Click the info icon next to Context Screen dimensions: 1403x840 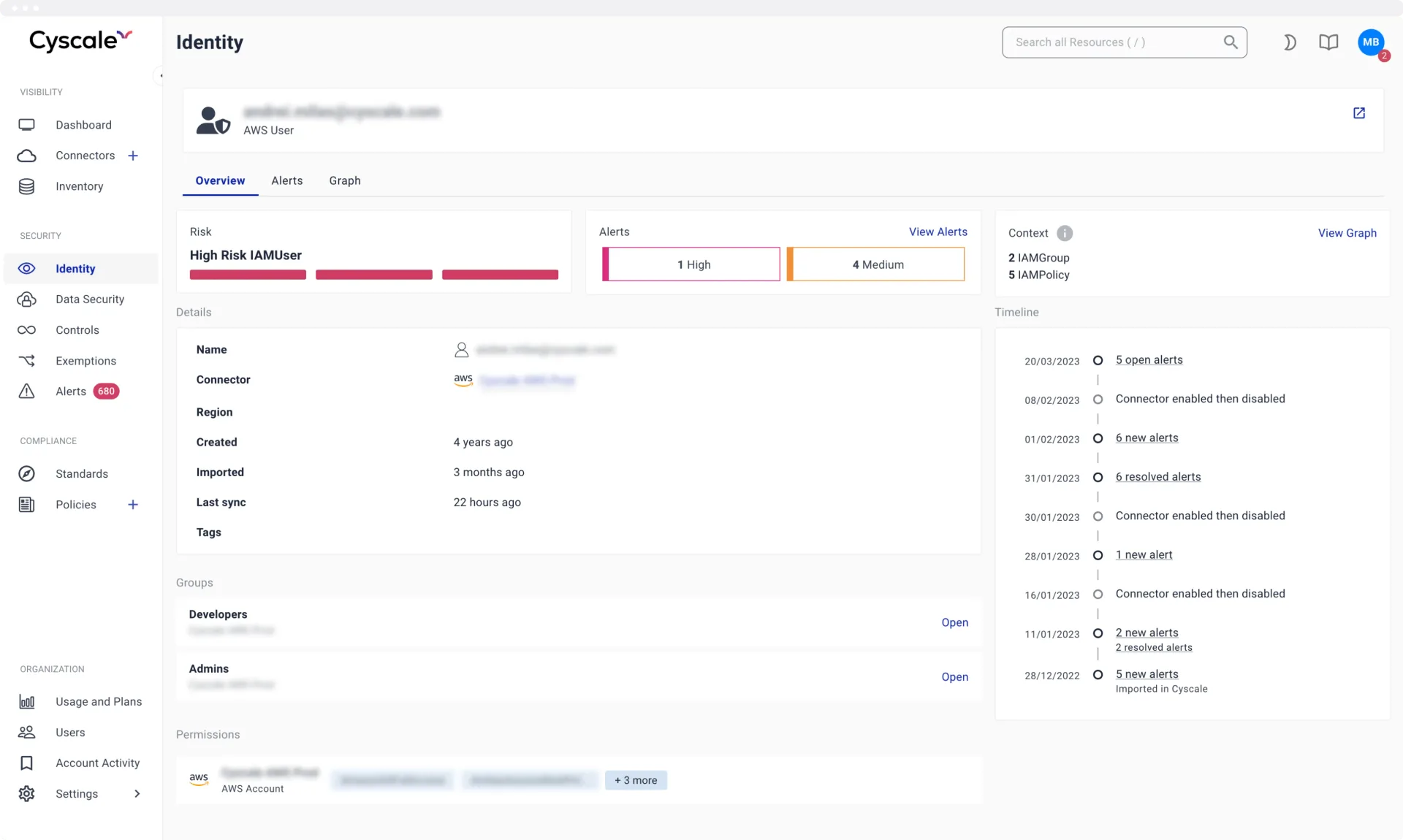(x=1065, y=233)
